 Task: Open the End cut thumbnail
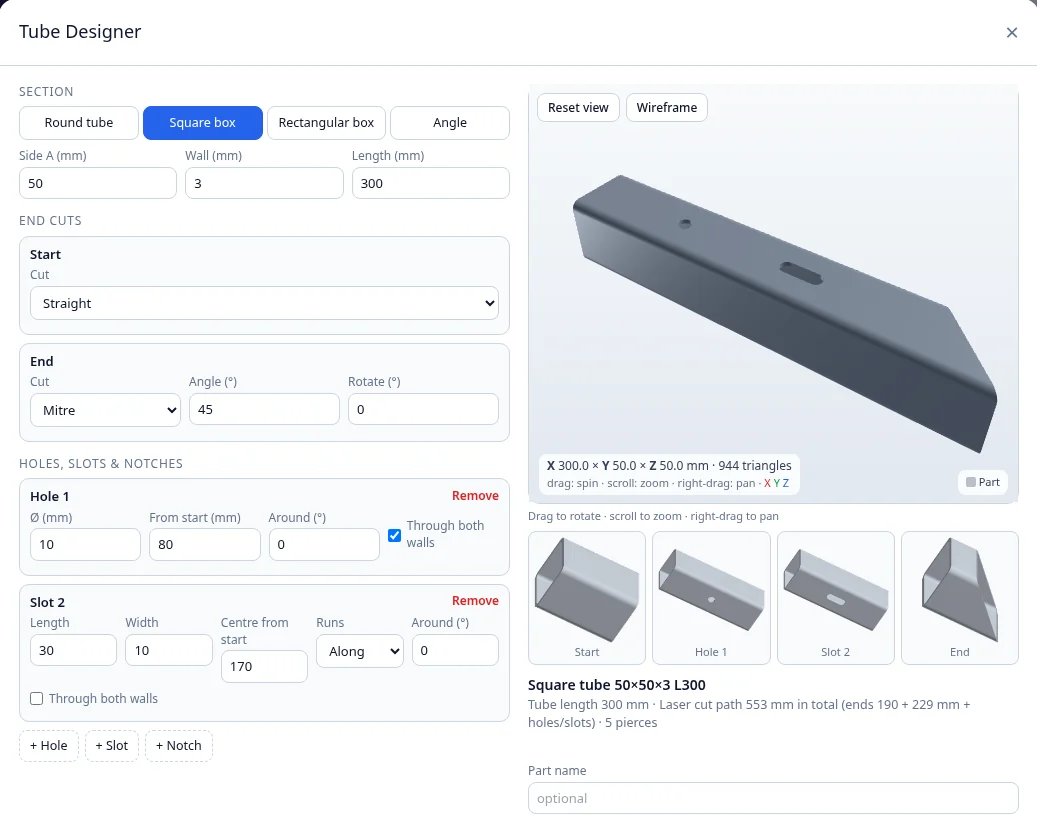click(x=960, y=597)
